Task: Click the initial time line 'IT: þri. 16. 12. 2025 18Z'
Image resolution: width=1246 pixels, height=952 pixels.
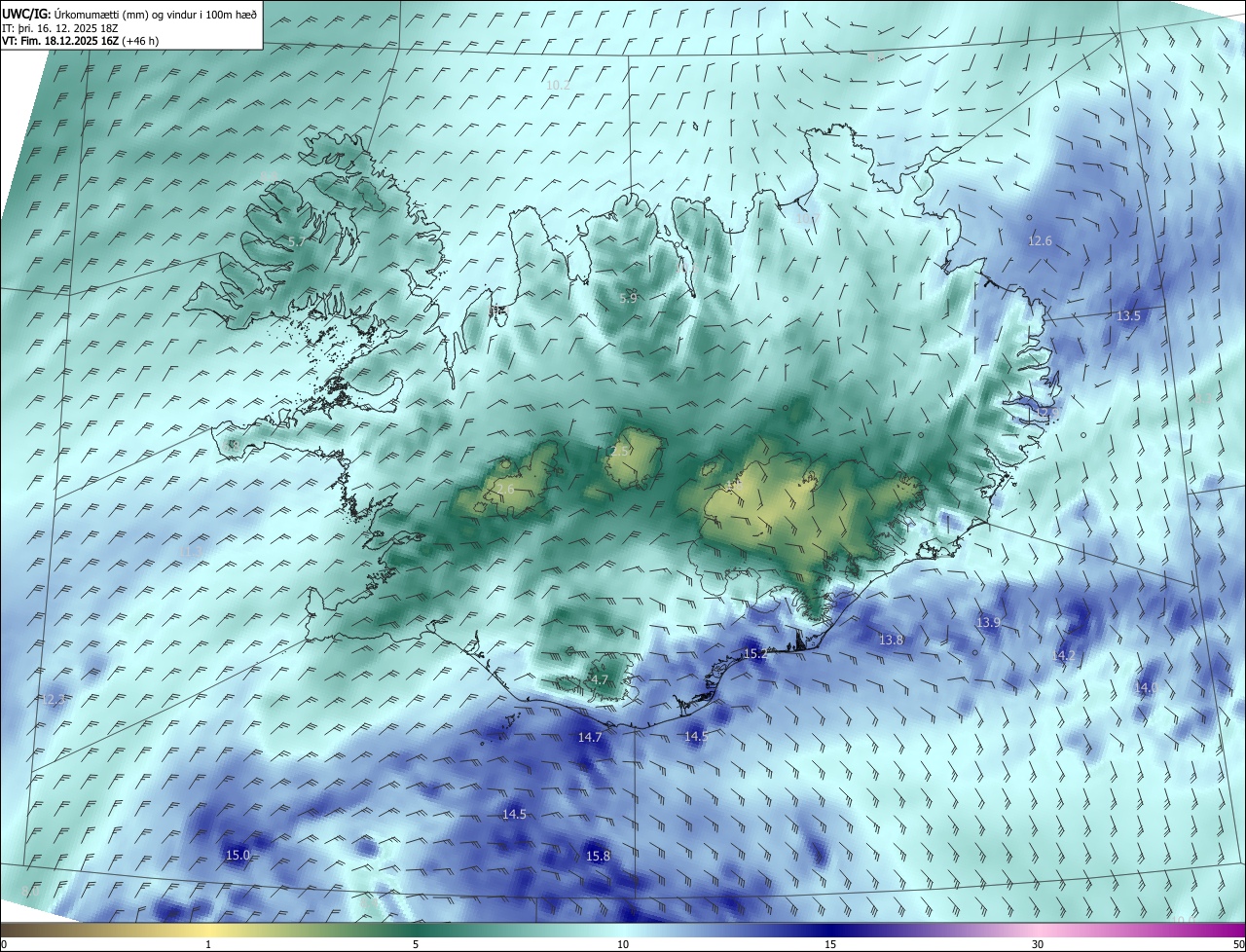Action: pyautogui.click(x=58, y=27)
